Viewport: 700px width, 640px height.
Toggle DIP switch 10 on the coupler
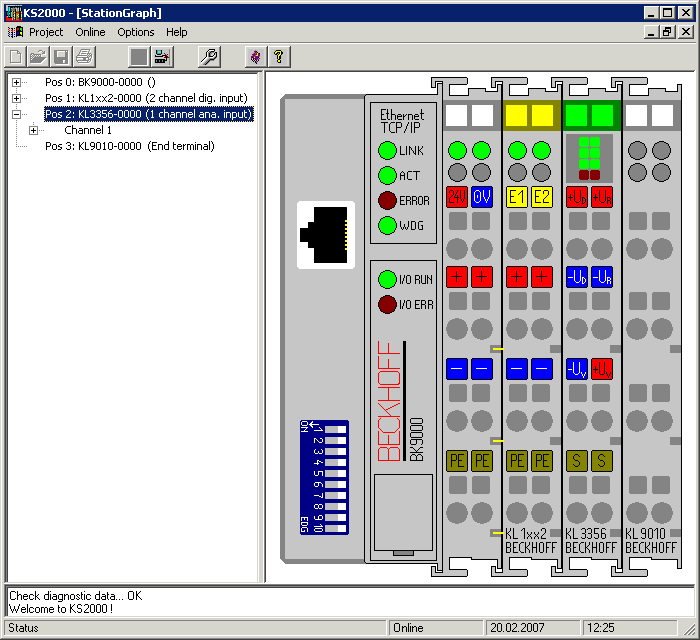pos(335,529)
